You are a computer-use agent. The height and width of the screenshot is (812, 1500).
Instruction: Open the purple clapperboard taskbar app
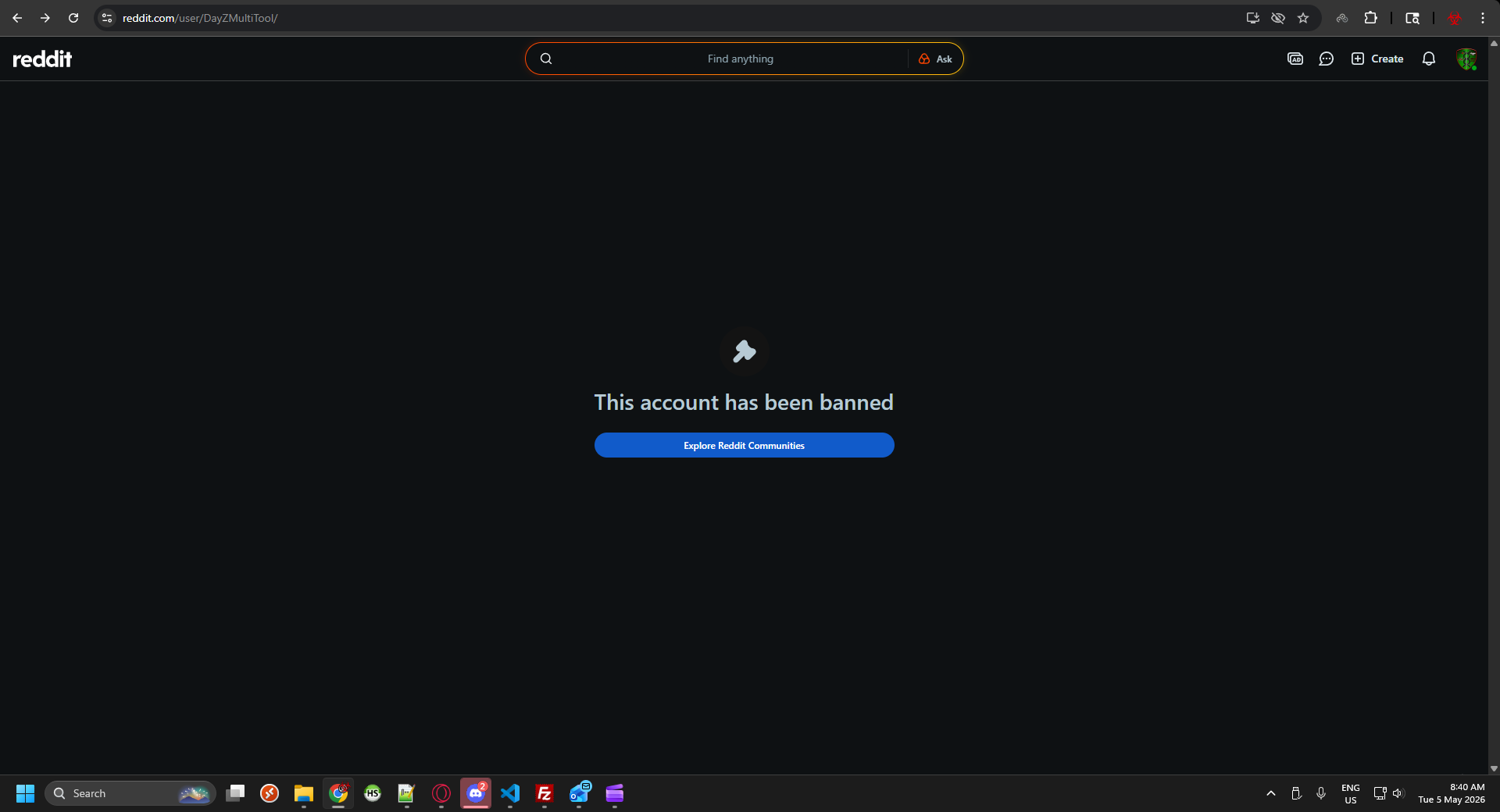point(615,793)
